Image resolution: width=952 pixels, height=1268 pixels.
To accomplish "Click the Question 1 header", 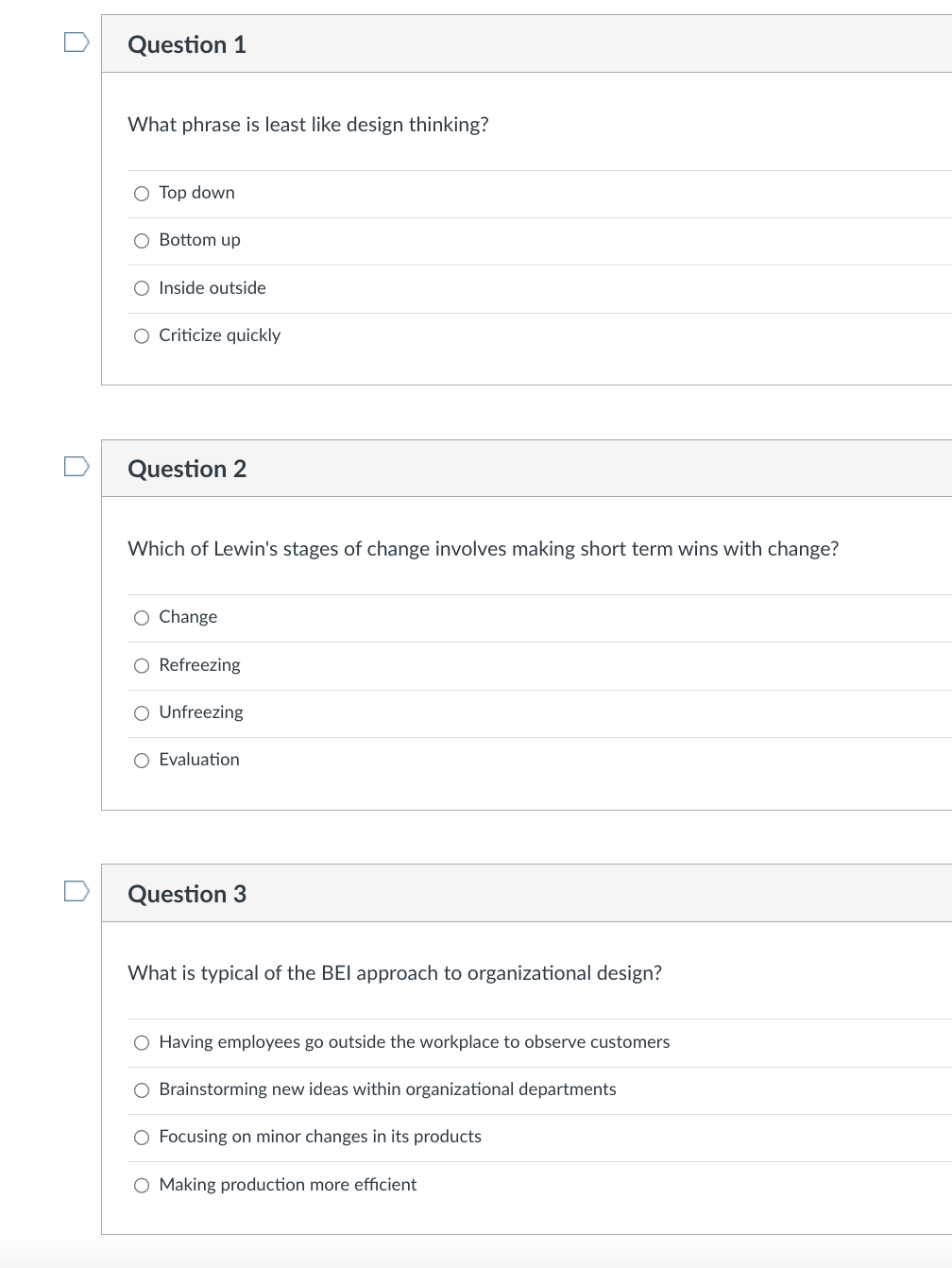I will (186, 43).
